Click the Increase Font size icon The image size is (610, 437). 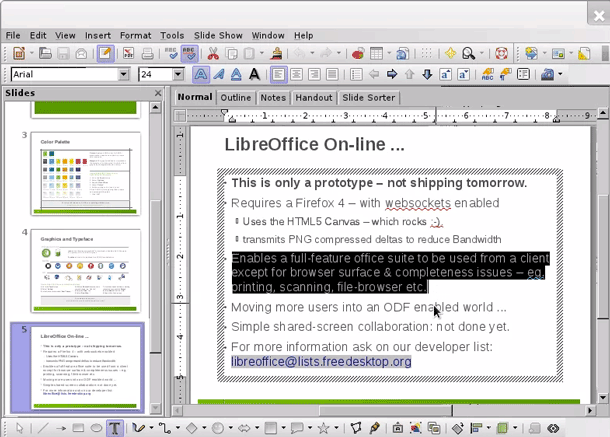445,74
